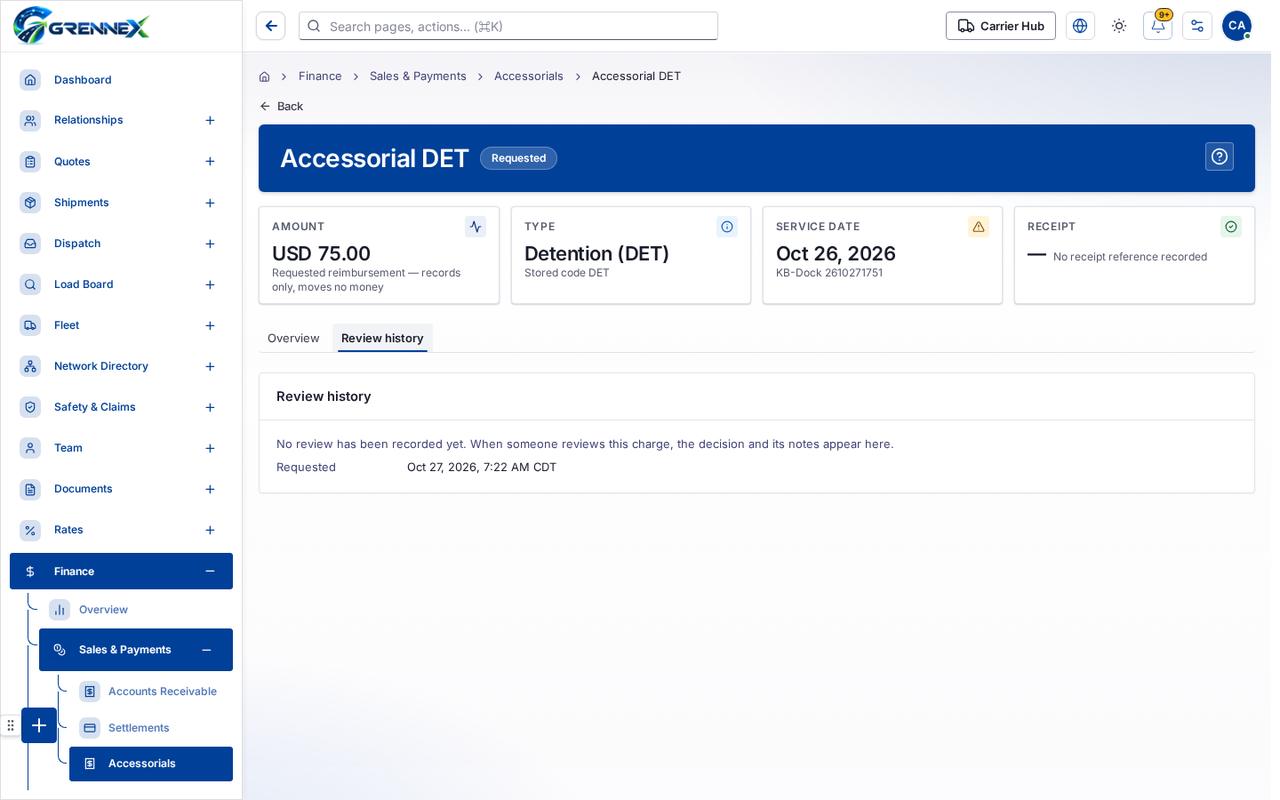Open Accounts Receivable in sidebar

coord(150,691)
